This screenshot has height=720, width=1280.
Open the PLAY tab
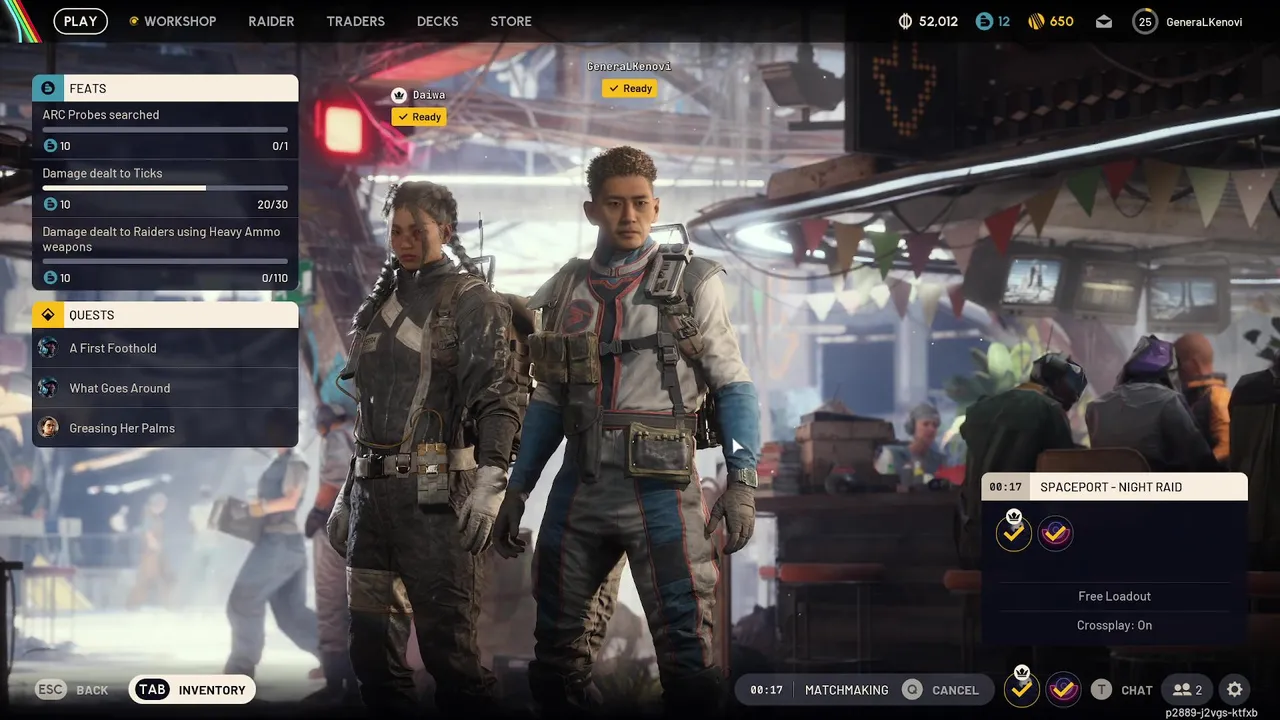80,21
